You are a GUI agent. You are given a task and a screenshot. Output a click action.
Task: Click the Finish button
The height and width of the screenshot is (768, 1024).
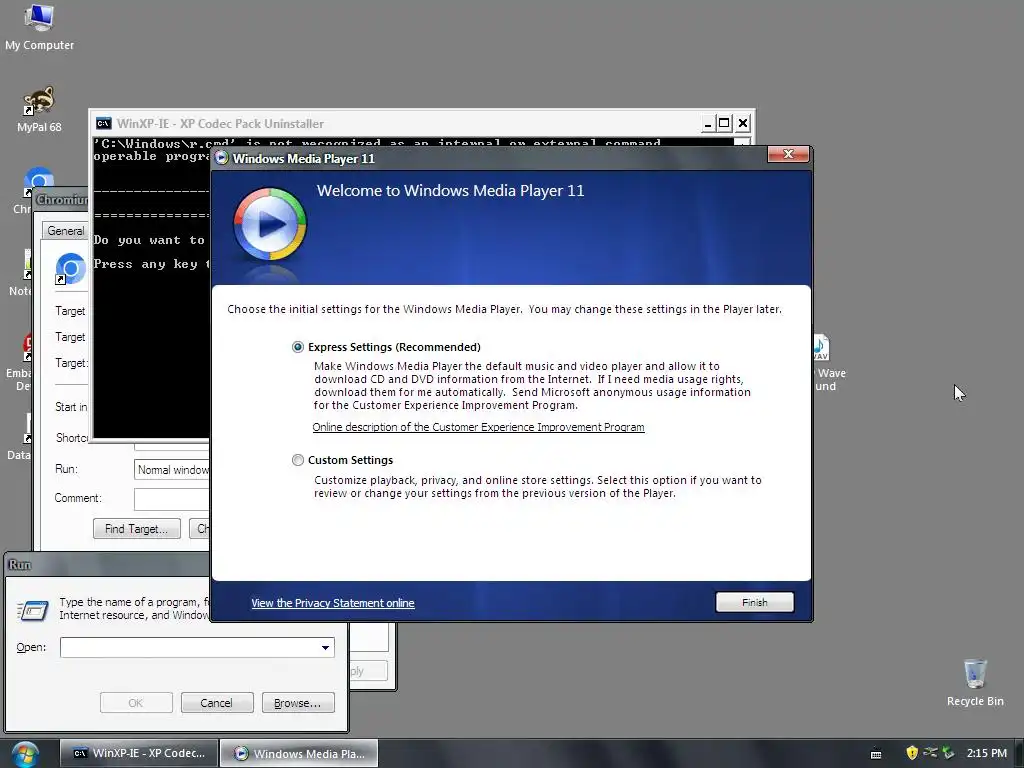[754, 602]
